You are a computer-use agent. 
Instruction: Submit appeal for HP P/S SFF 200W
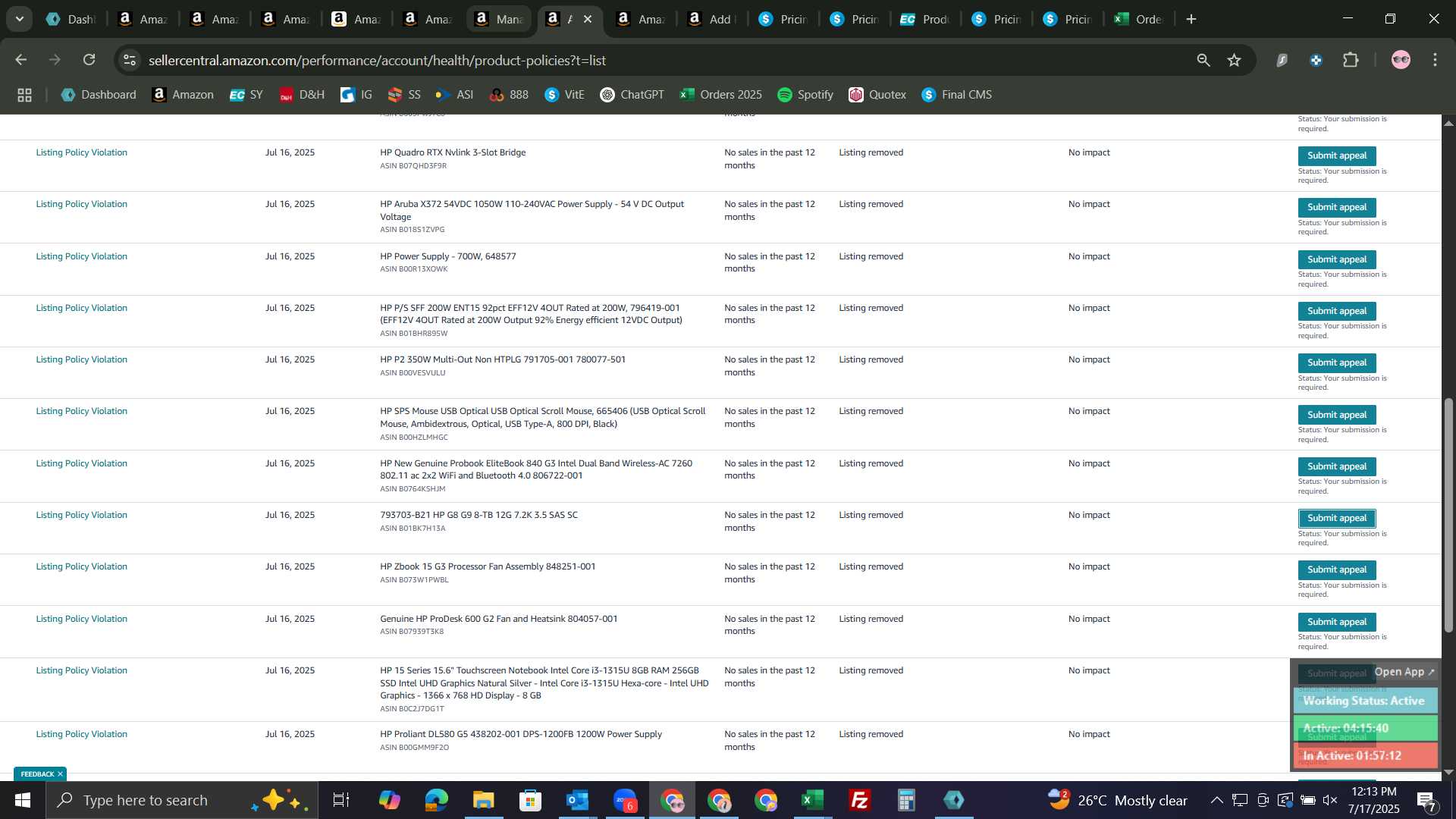[x=1336, y=311]
